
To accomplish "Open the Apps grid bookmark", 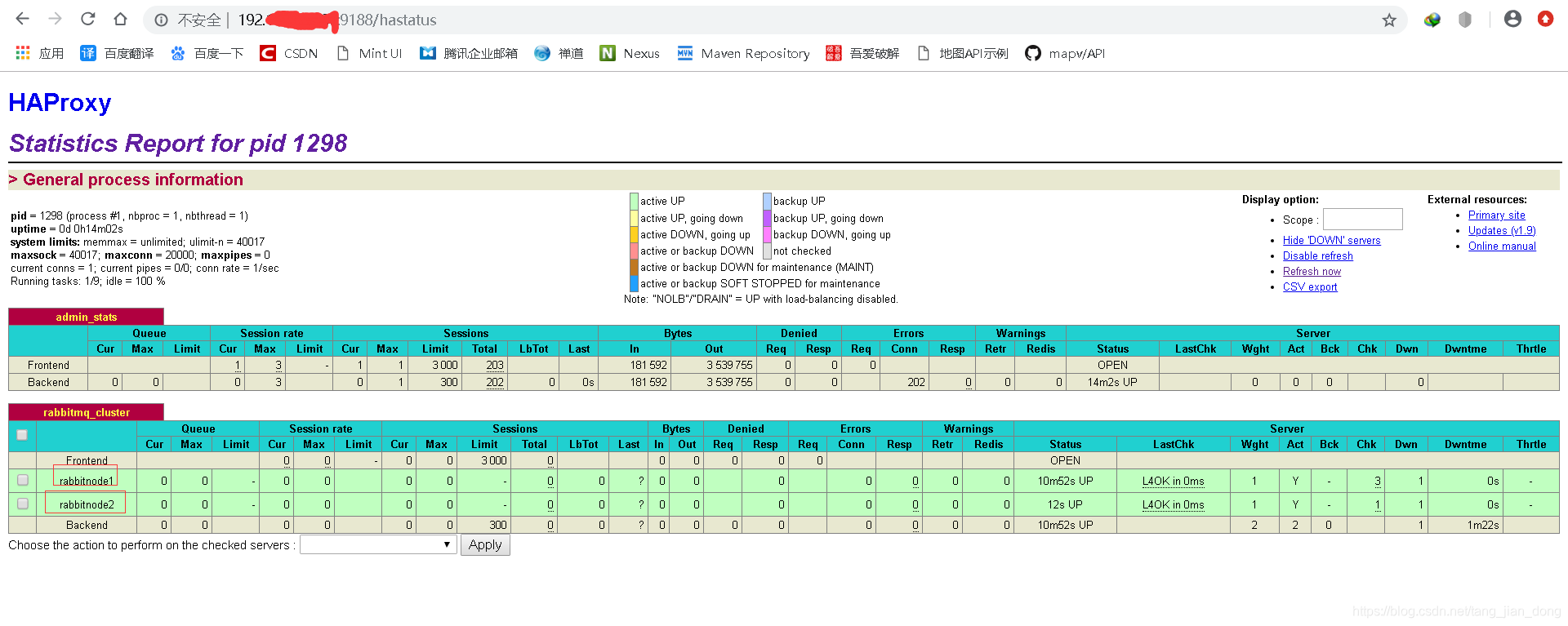I will (39, 53).
